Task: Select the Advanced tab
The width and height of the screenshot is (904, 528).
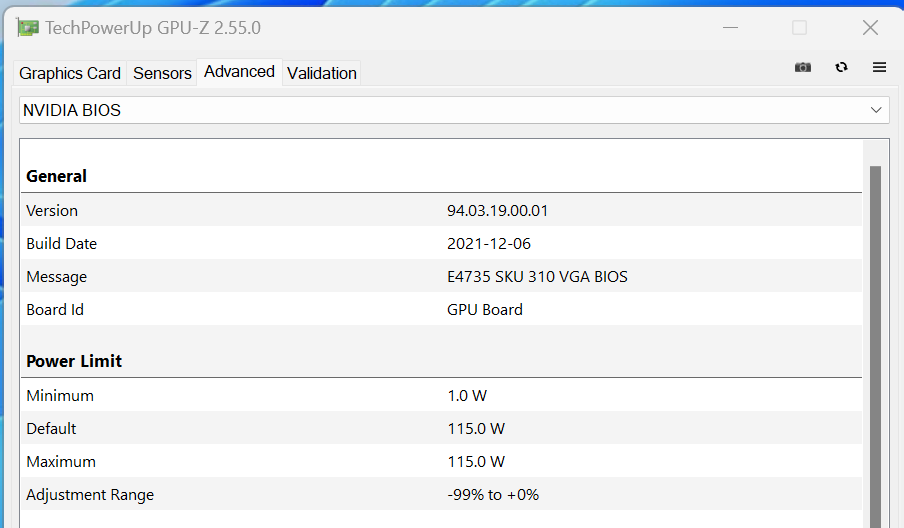Action: point(239,72)
